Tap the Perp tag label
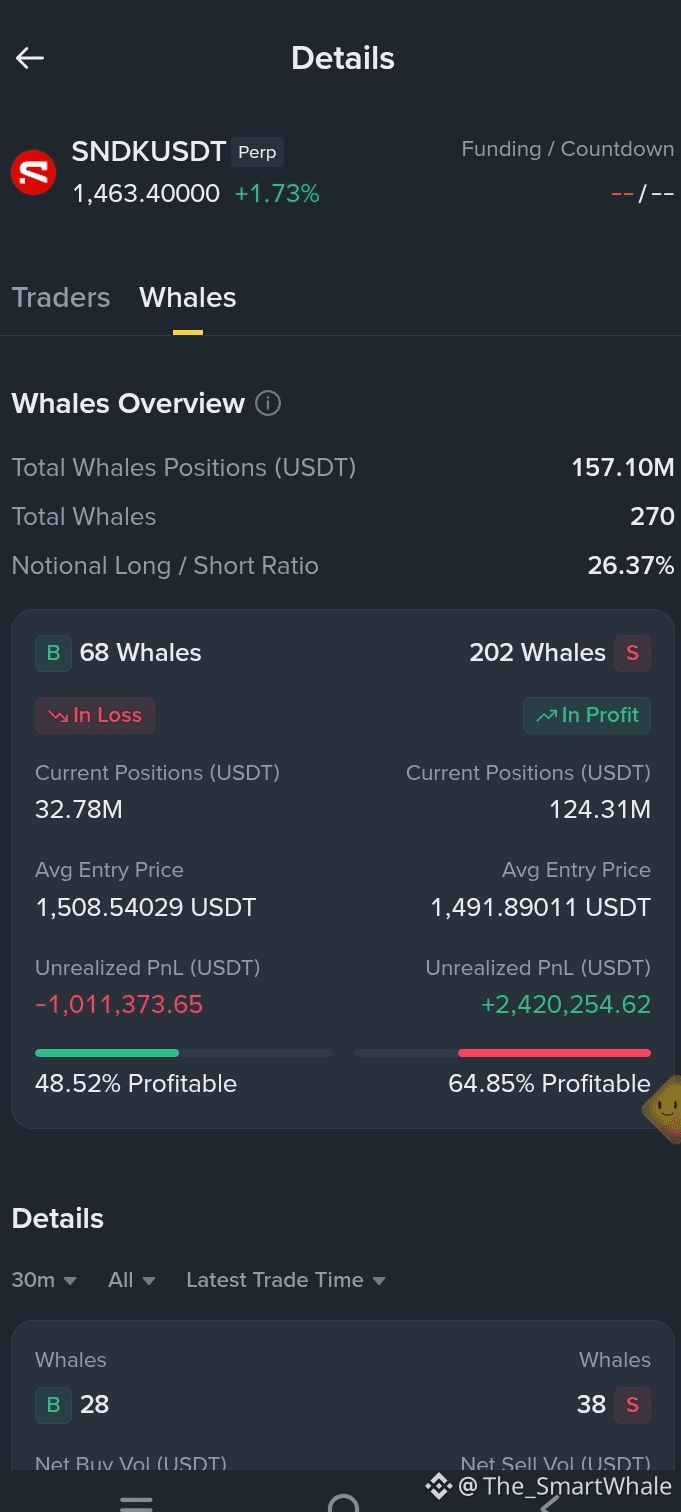 click(x=257, y=153)
